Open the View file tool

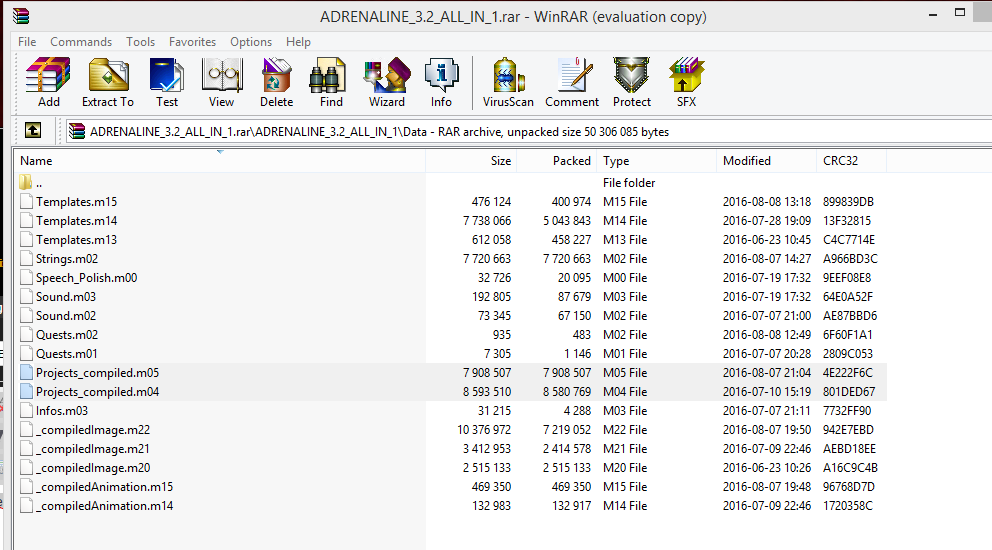pyautogui.click(x=221, y=82)
